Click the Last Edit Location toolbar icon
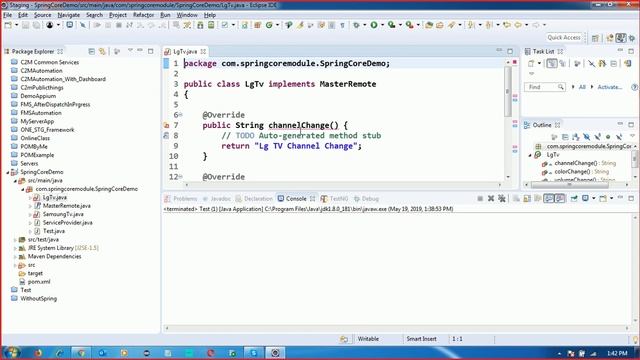The width and height of the screenshot is (640, 360). click(507, 25)
